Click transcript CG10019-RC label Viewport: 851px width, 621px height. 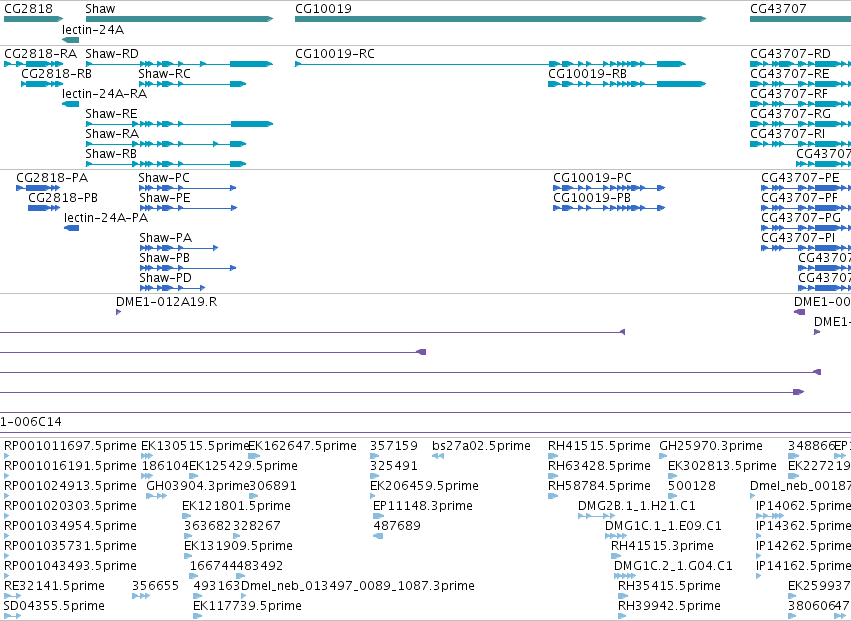(x=335, y=54)
